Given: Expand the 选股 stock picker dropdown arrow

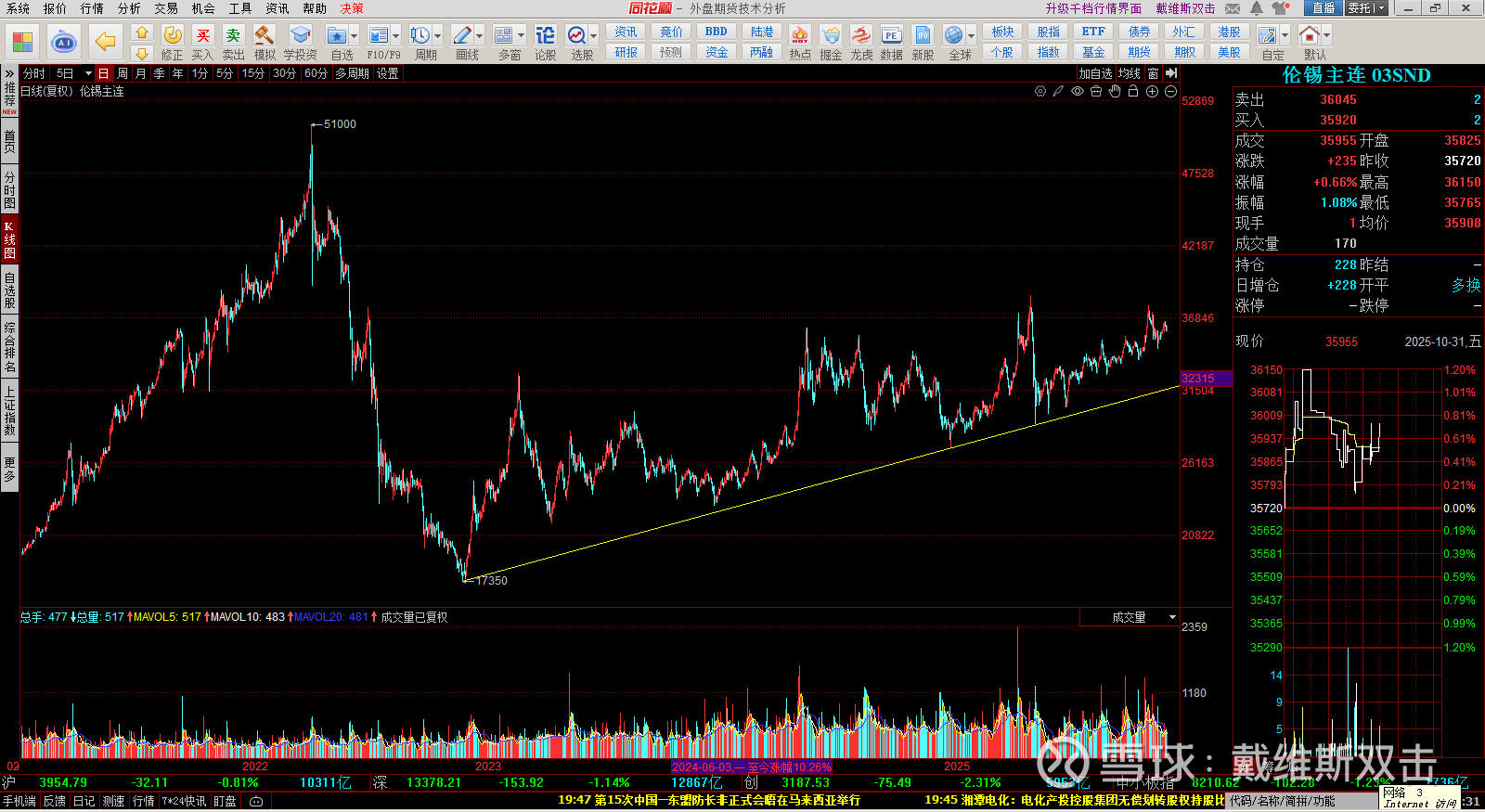Looking at the screenshot, I should tap(594, 36).
